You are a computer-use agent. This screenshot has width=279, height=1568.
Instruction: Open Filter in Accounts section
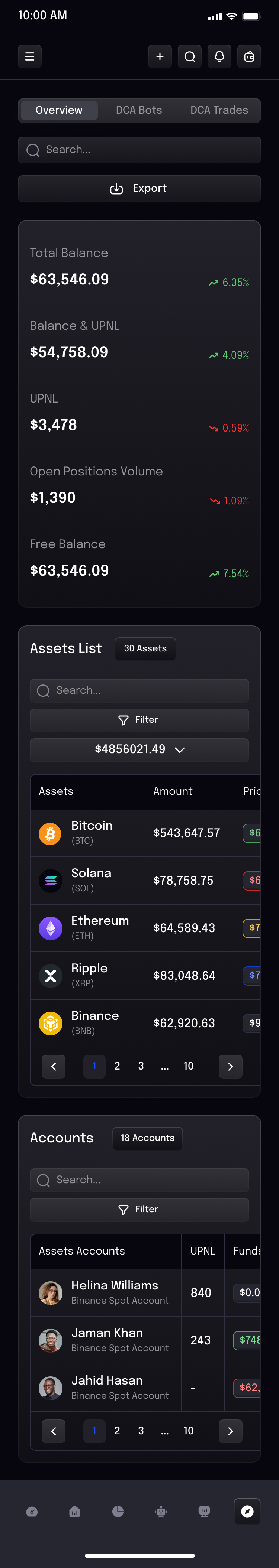coord(139,1209)
